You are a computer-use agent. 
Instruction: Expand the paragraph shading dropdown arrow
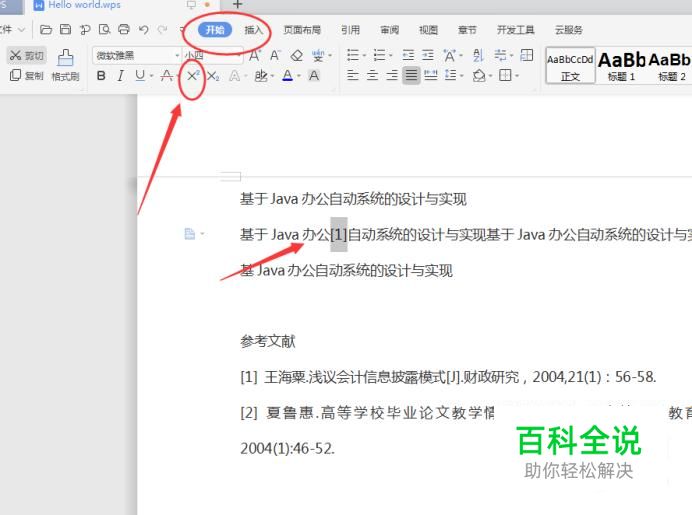coord(490,76)
